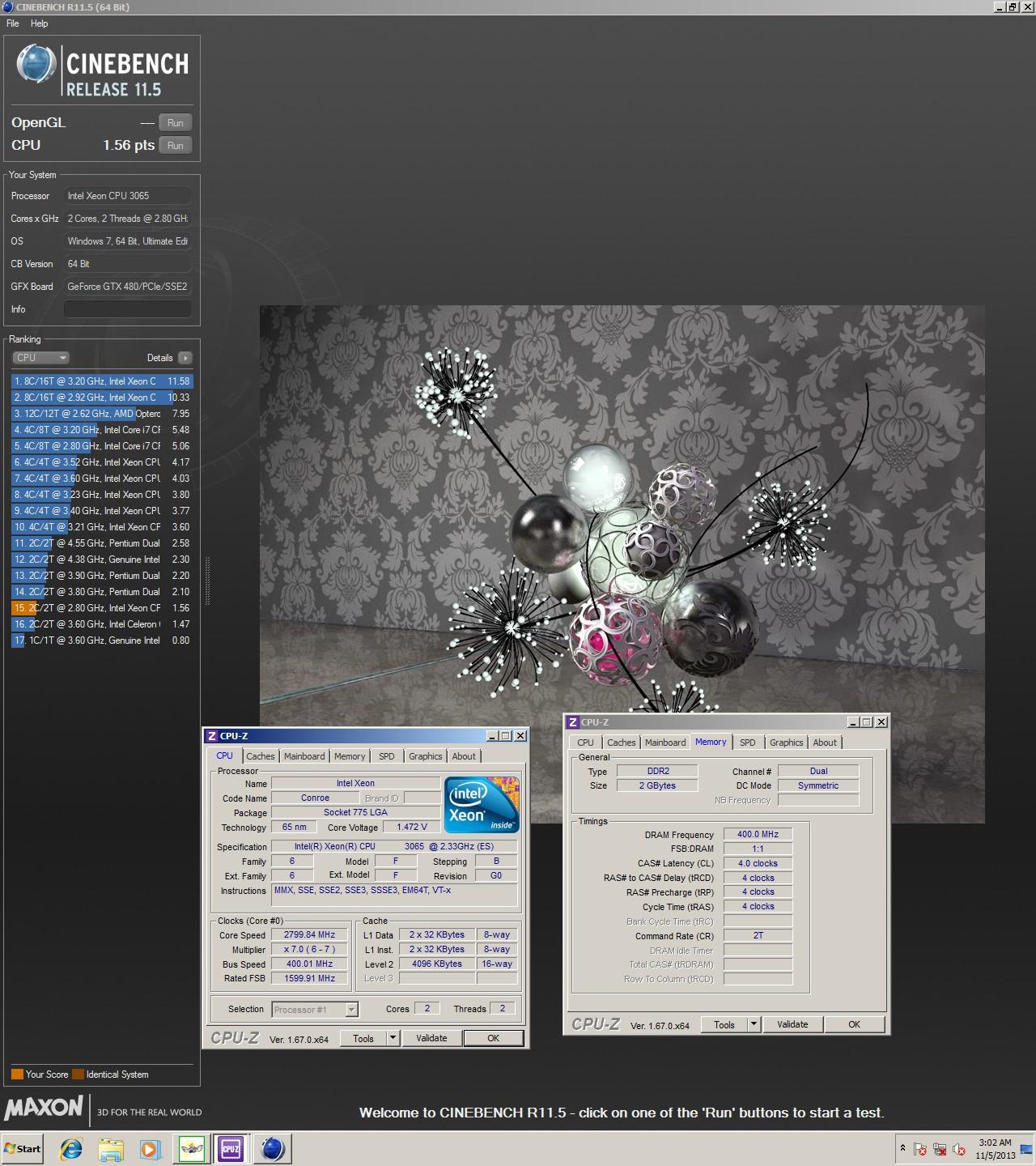Click the Intel Xeon inside logo
This screenshot has height=1166, width=1036.
pyautogui.click(x=482, y=804)
